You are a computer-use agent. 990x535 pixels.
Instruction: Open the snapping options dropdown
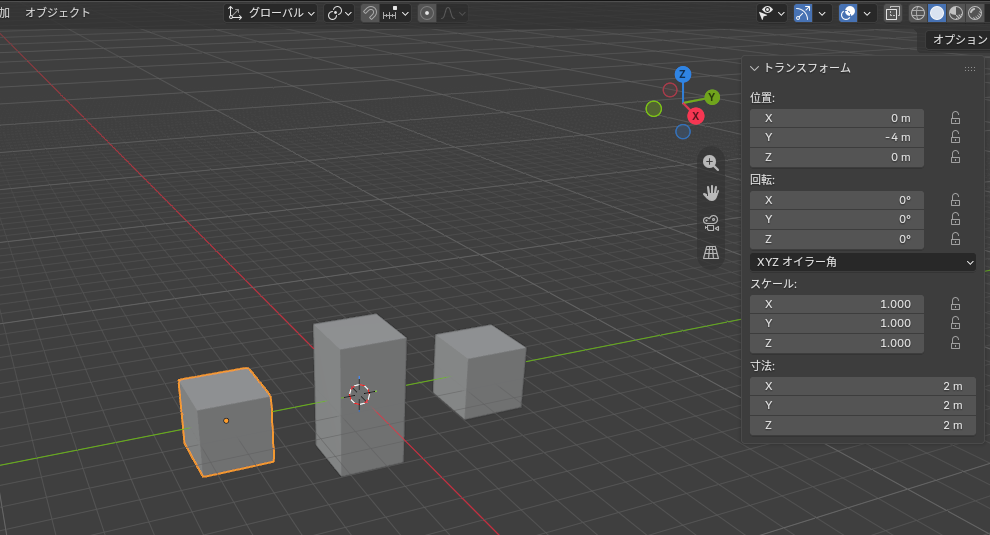pyautogui.click(x=396, y=13)
